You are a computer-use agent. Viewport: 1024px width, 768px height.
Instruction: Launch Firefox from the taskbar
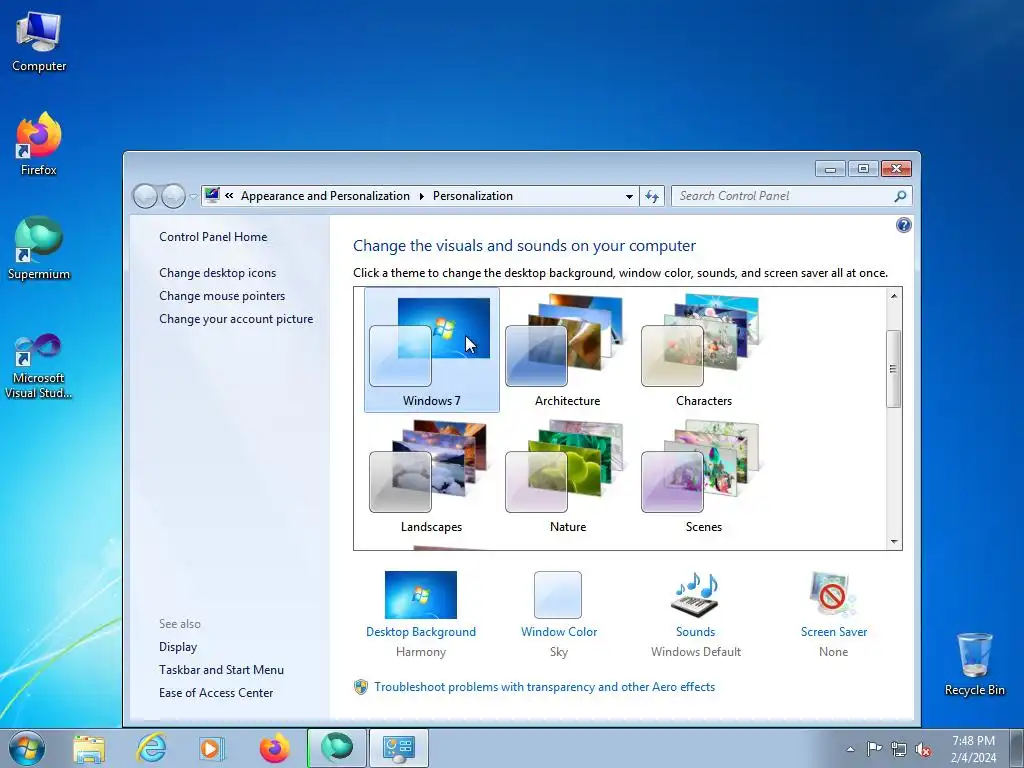pyautogui.click(x=274, y=748)
